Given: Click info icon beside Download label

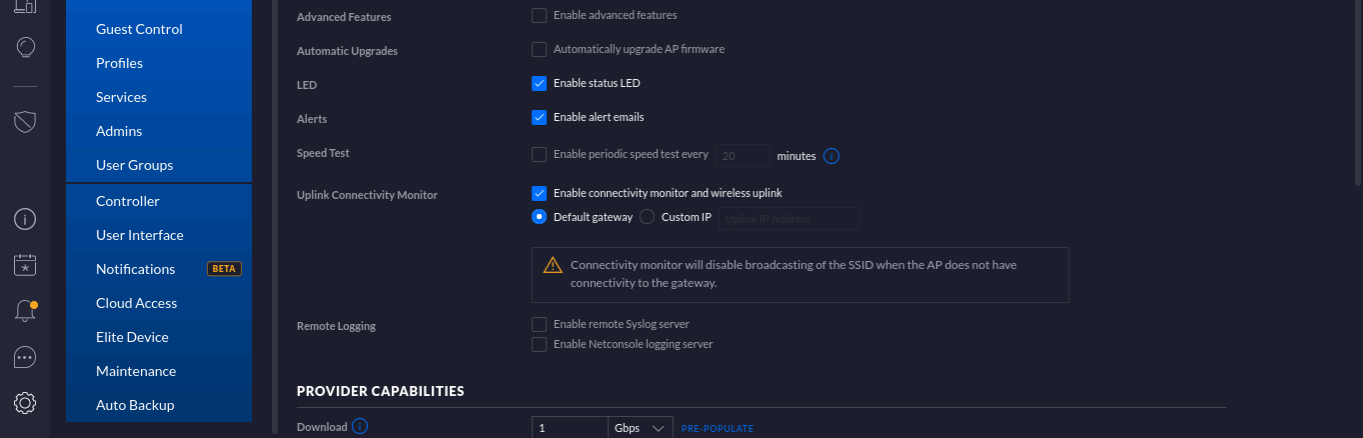Looking at the screenshot, I should (360, 427).
